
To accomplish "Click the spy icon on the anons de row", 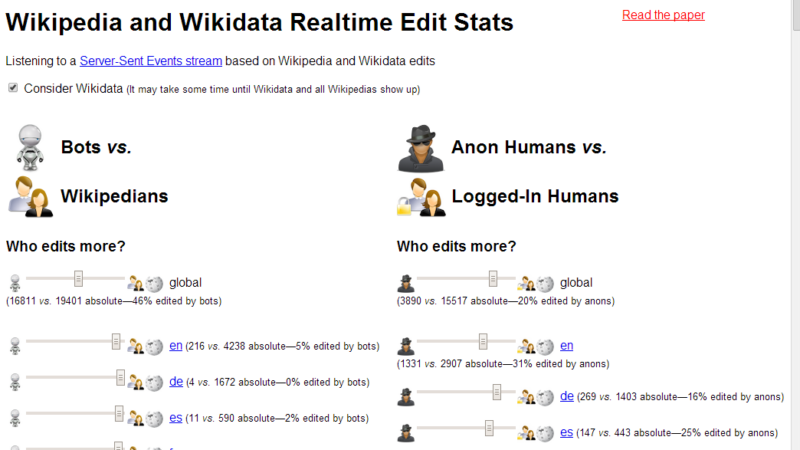I will (x=406, y=397).
